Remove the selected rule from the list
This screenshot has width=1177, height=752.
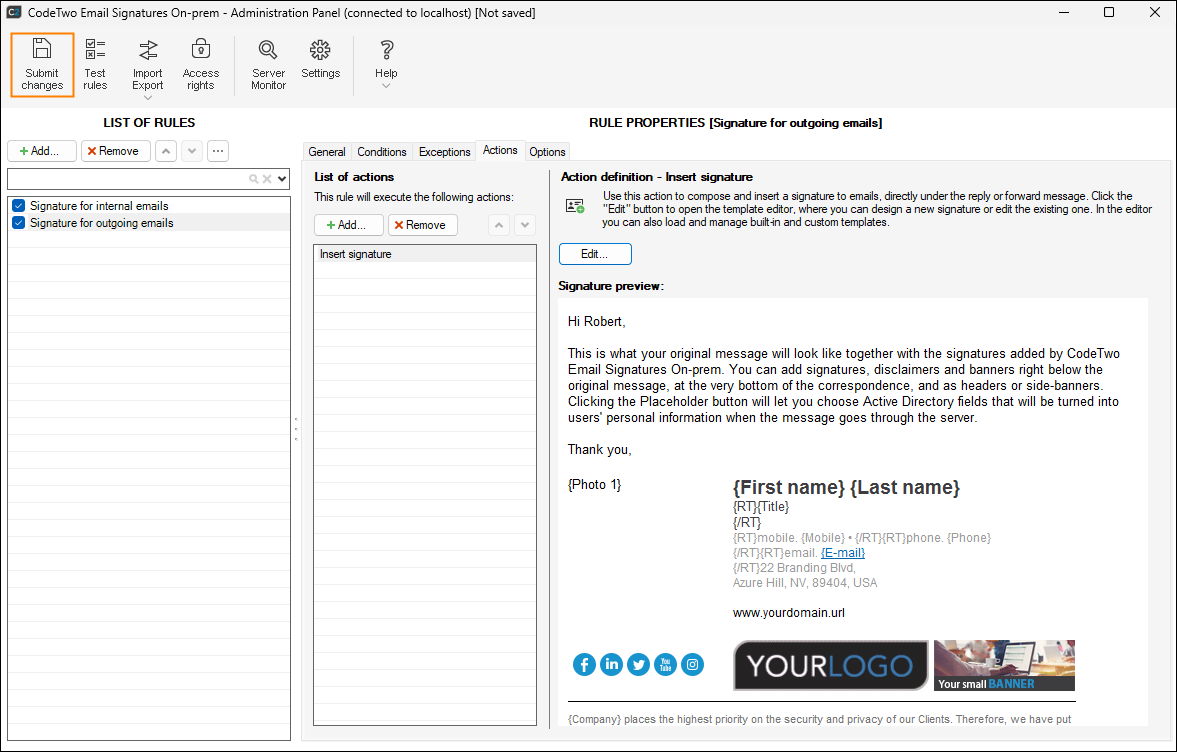tap(116, 151)
